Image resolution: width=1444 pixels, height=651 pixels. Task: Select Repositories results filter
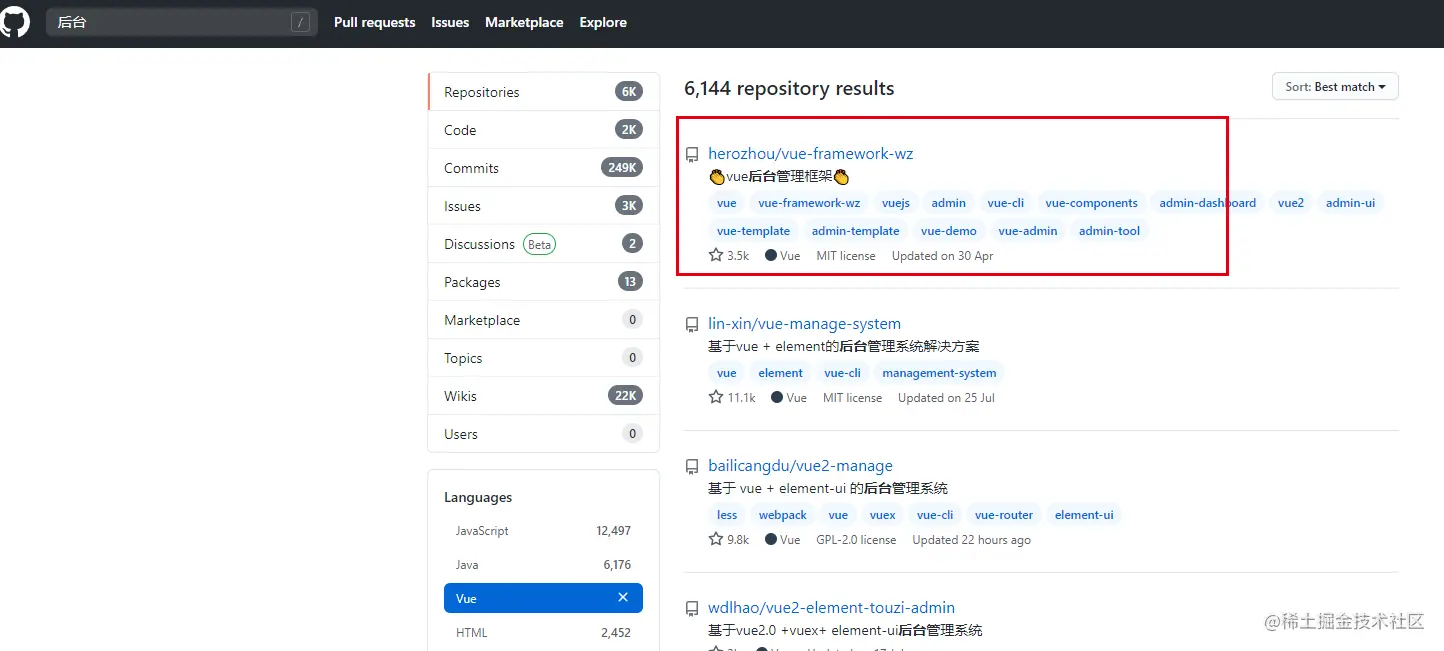[543, 92]
